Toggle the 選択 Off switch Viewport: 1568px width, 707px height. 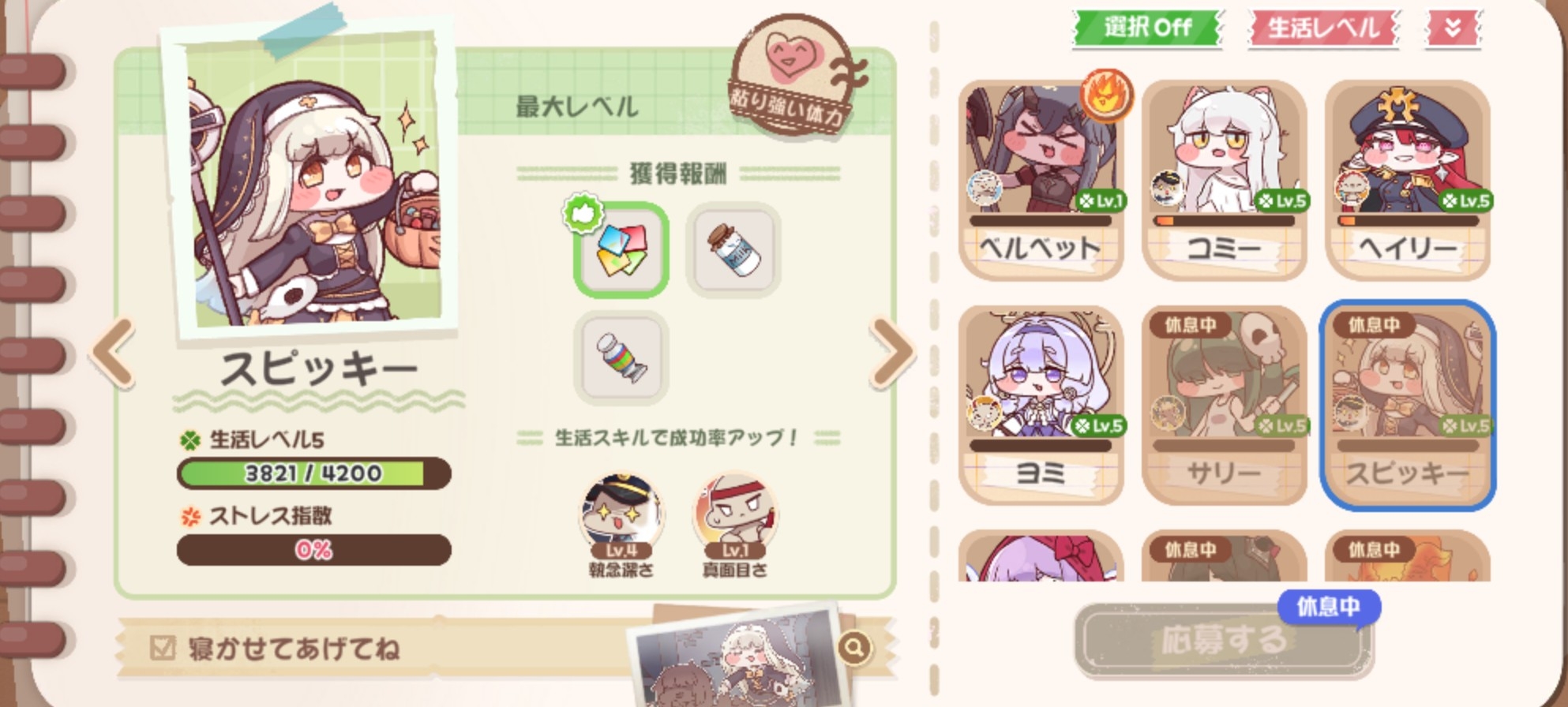(x=1147, y=28)
